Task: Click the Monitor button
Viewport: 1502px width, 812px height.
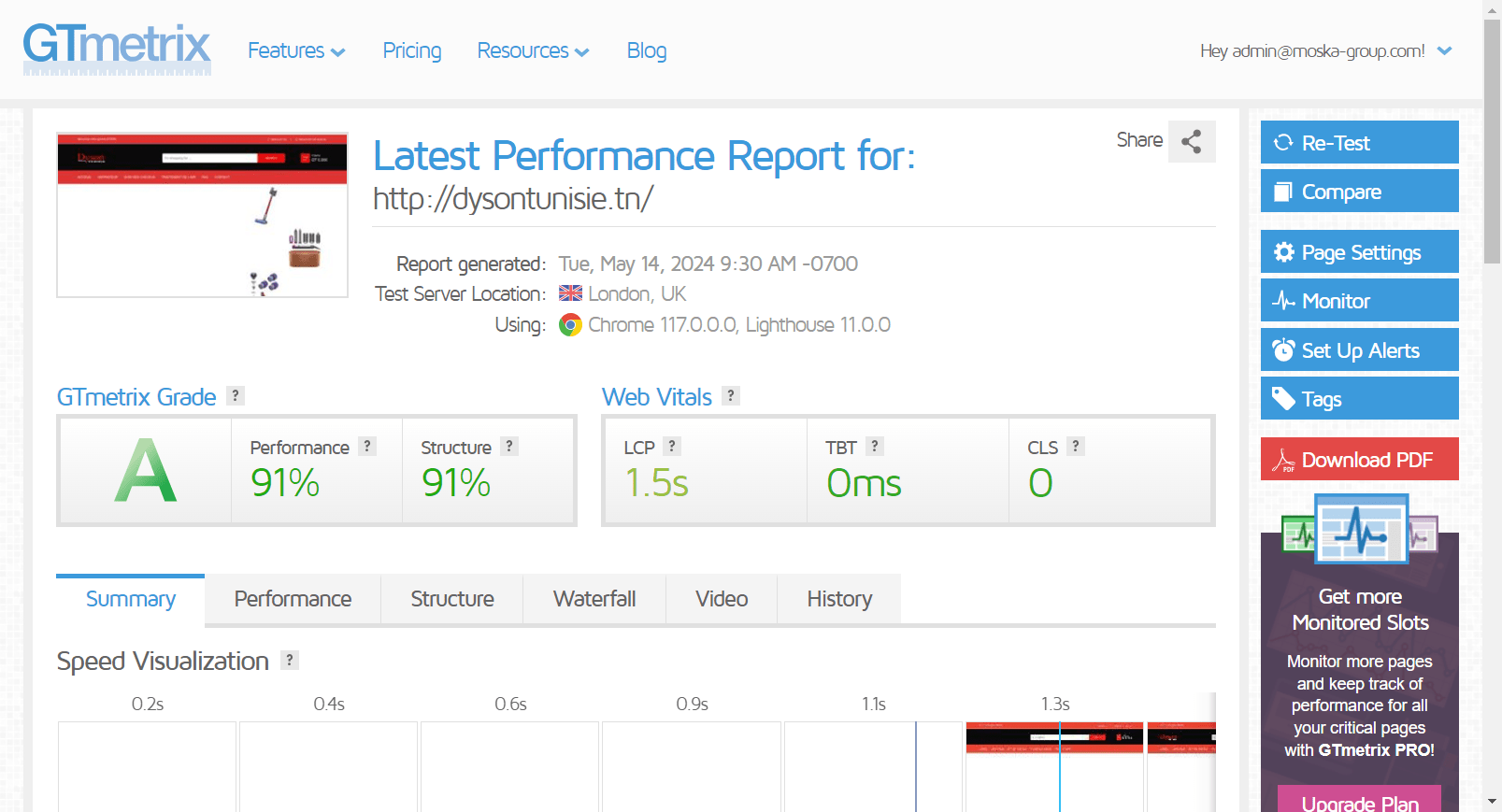Action: (x=1359, y=300)
